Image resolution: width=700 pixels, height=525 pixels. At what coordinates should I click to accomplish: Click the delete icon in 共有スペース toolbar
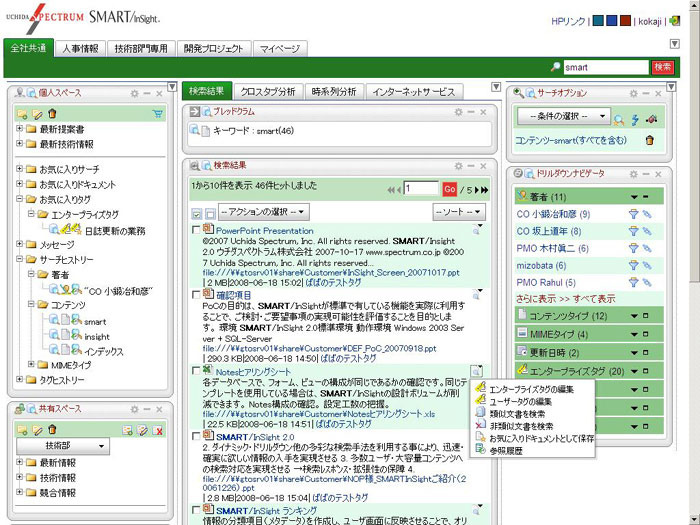coord(158,430)
